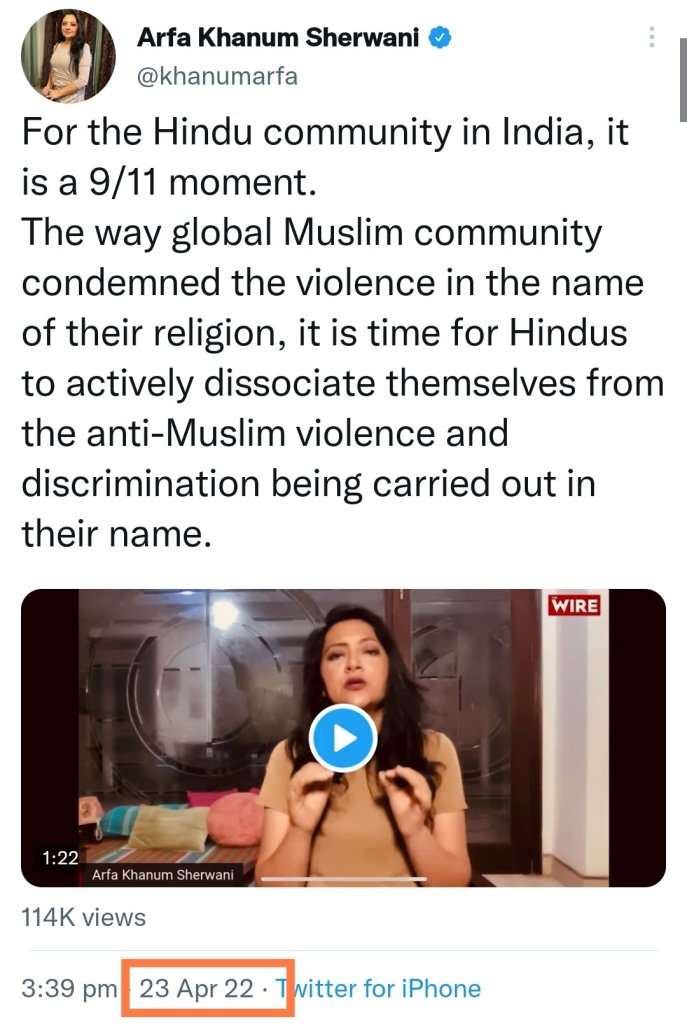
Task: Click the text line ending "their name."
Action: pyautogui.click(x=117, y=534)
